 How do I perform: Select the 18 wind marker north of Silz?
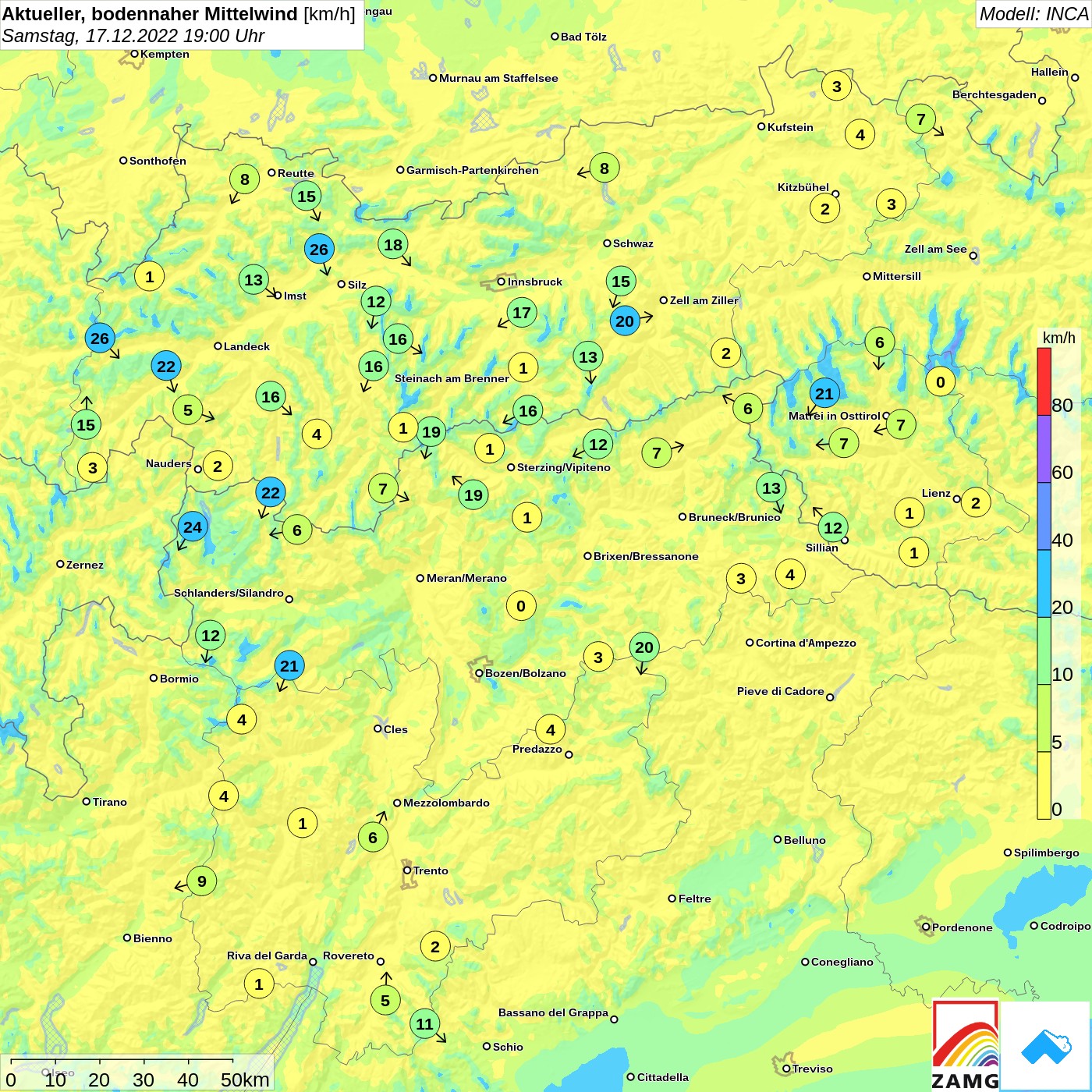(x=393, y=245)
